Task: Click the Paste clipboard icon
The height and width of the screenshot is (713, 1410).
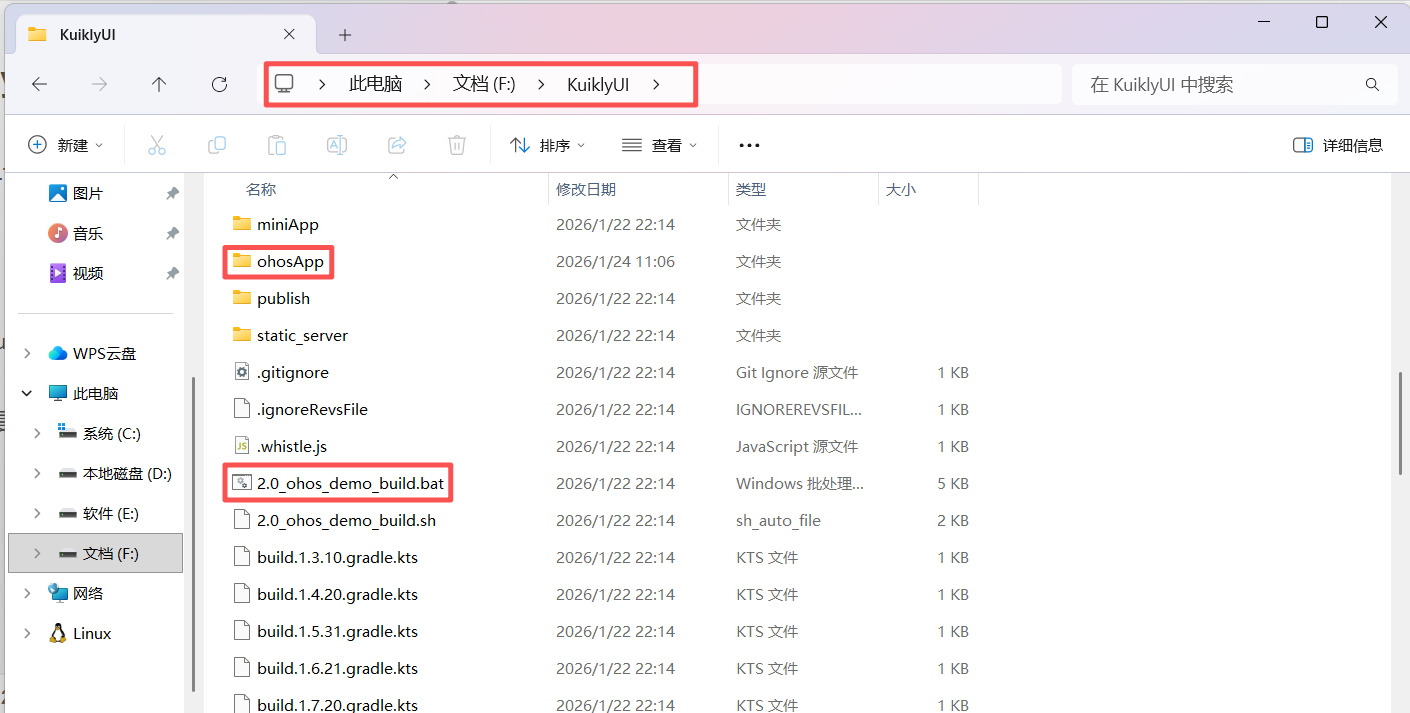Action: [x=277, y=145]
